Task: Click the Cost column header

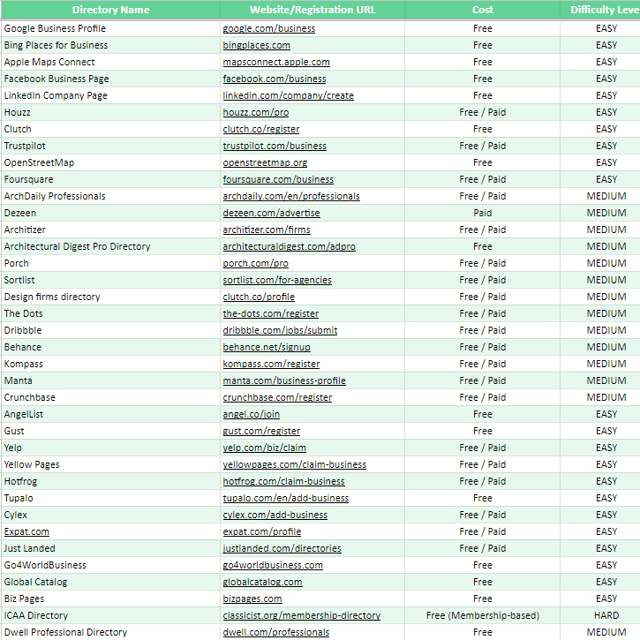Action: (482, 10)
